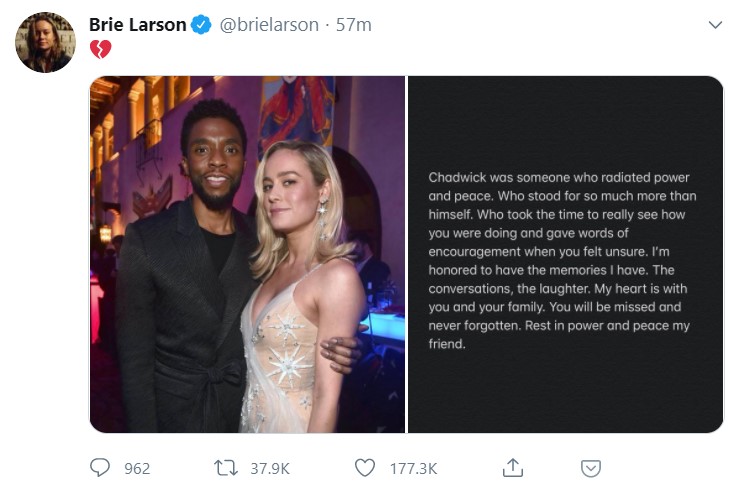The height and width of the screenshot is (496, 737).
Task: Click the 962 replies count
Action: 137,467
